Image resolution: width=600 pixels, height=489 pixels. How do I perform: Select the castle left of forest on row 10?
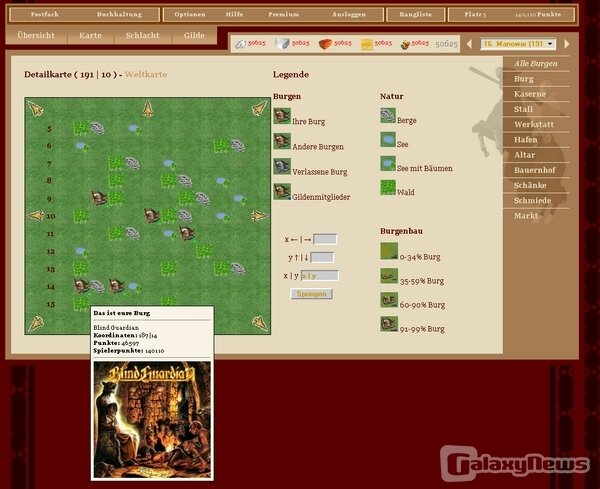152,215
